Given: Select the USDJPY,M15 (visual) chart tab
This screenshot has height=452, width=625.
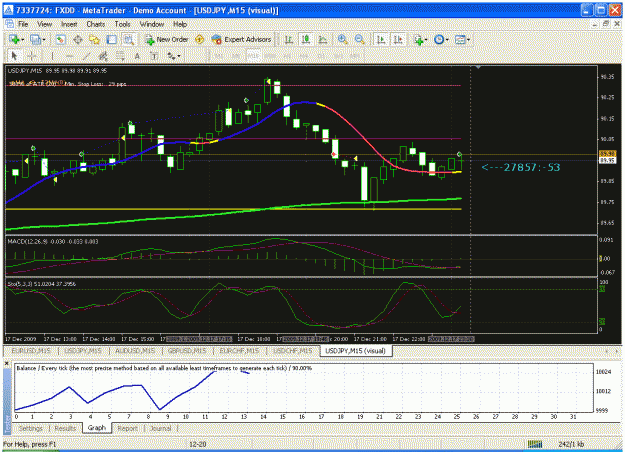Looking at the screenshot, I should click(356, 351).
